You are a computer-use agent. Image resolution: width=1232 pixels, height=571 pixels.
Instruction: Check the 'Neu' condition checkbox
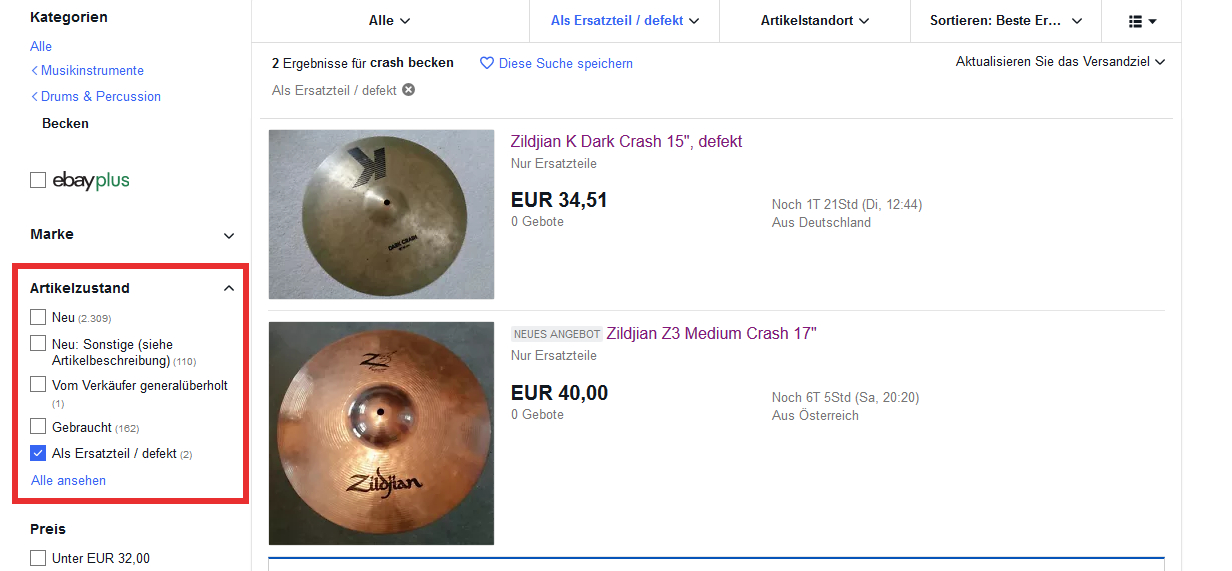point(38,317)
